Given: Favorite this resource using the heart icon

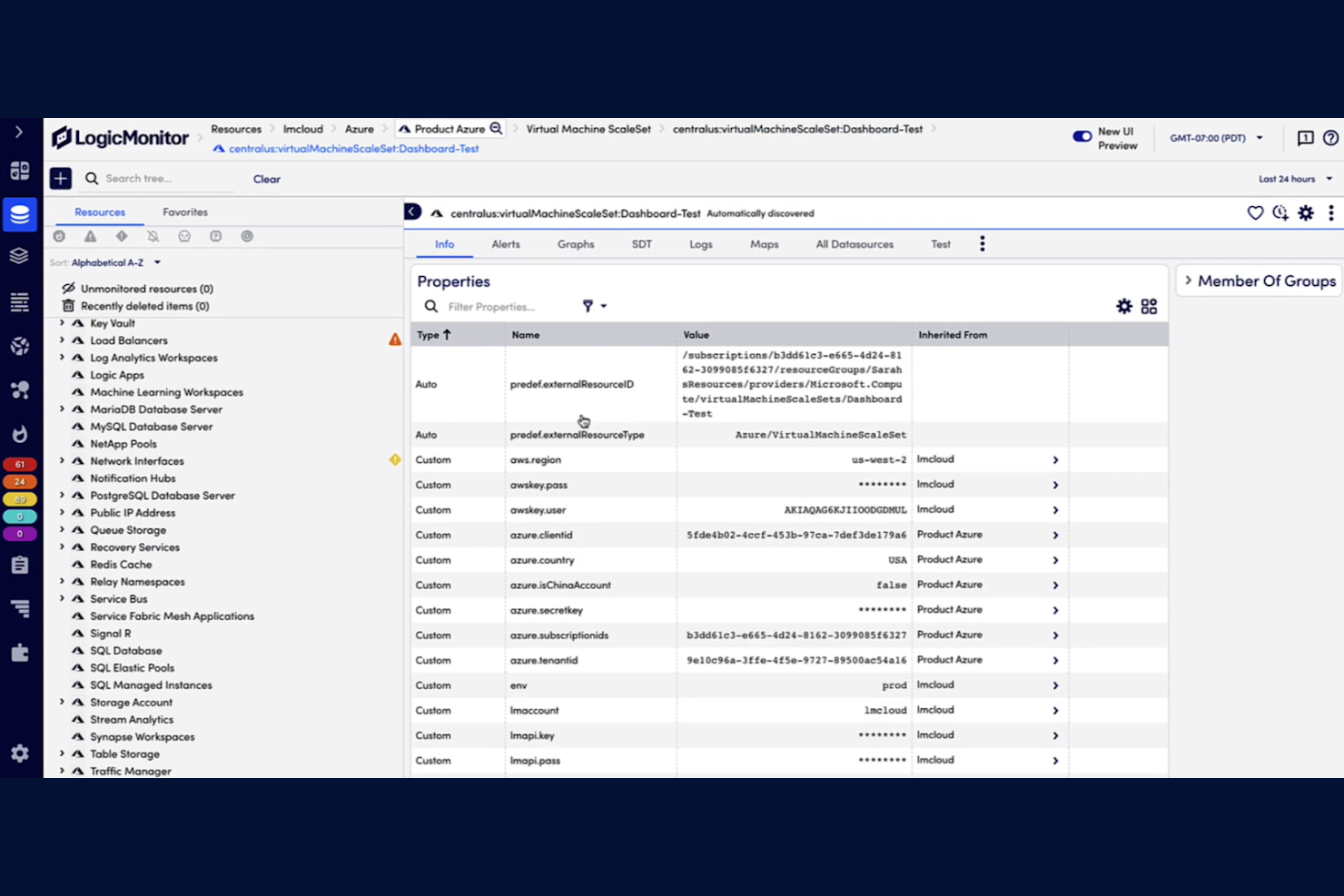Looking at the screenshot, I should pyautogui.click(x=1255, y=212).
